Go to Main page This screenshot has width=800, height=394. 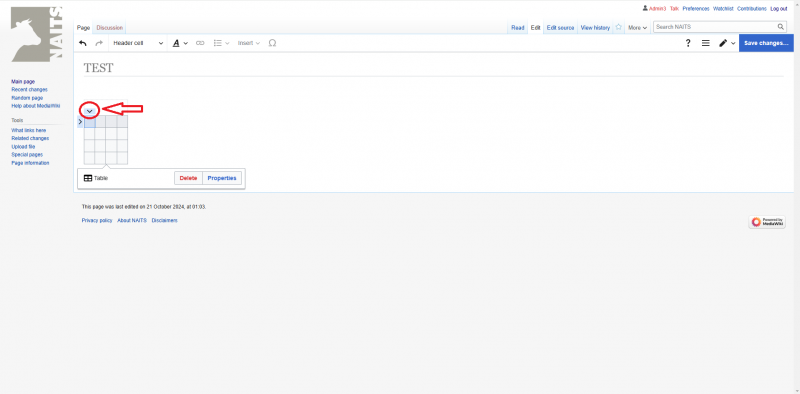23,82
